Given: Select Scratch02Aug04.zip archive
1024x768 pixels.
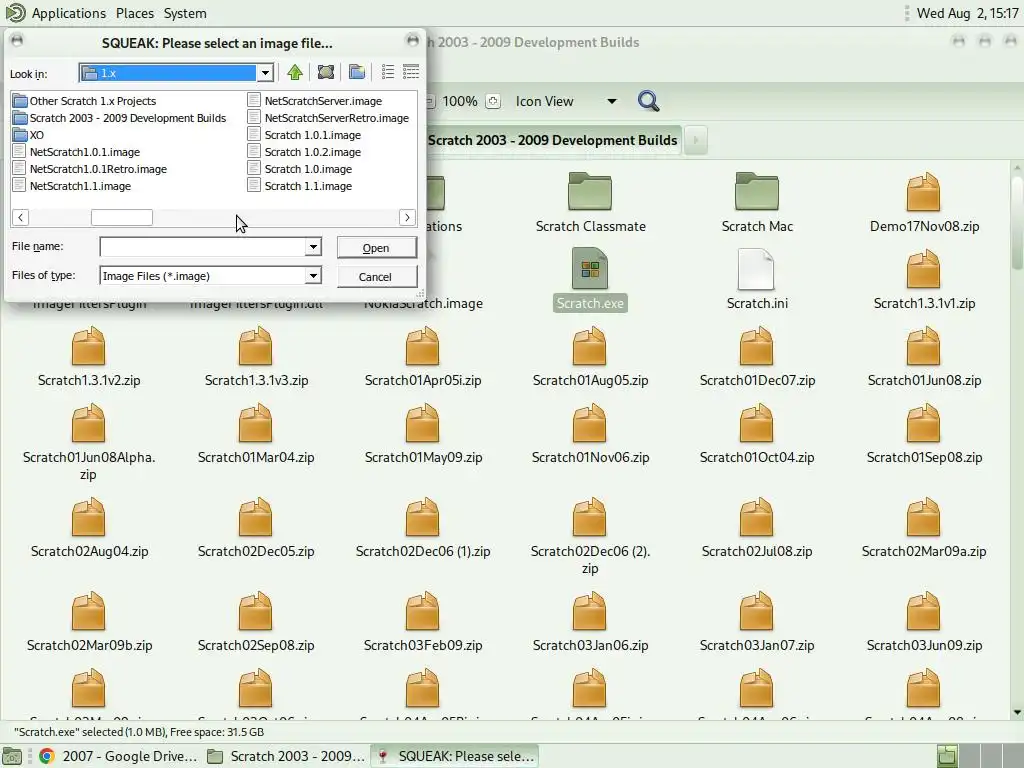Looking at the screenshot, I should pyautogui.click(x=89, y=528).
